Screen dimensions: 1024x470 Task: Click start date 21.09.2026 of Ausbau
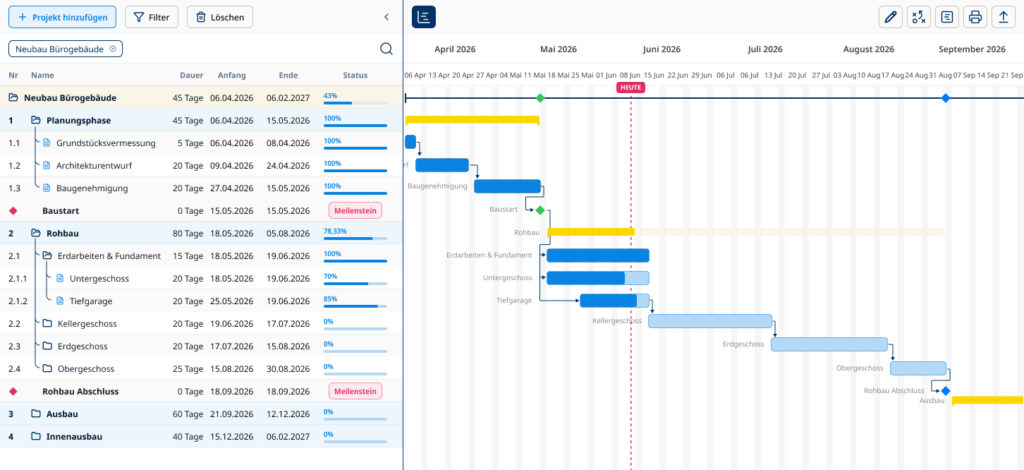click(232, 414)
